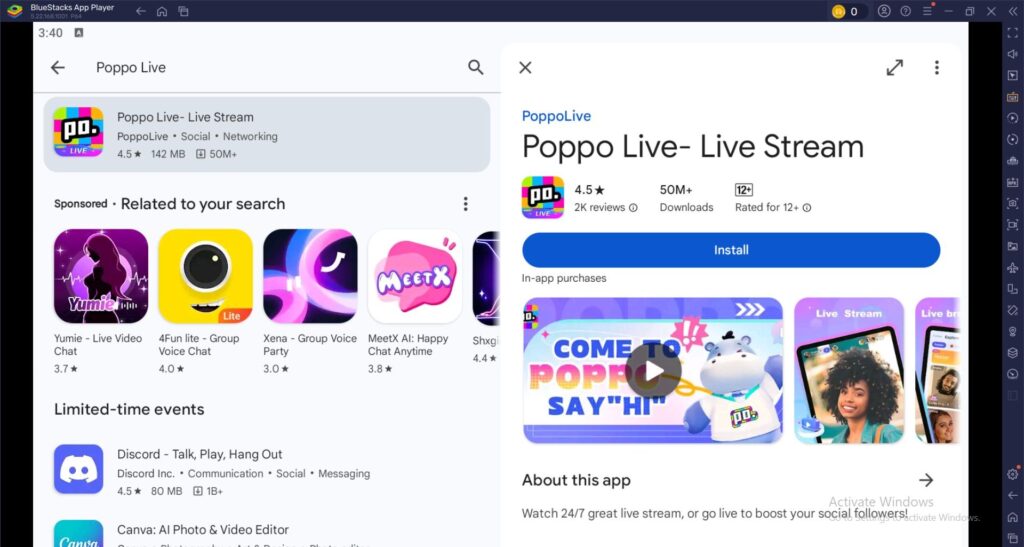The width and height of the screenshot is (1024, 547).
Task: Collapse BlueStacks side toolbar chevrons
Action: (x=1012, y=11)
